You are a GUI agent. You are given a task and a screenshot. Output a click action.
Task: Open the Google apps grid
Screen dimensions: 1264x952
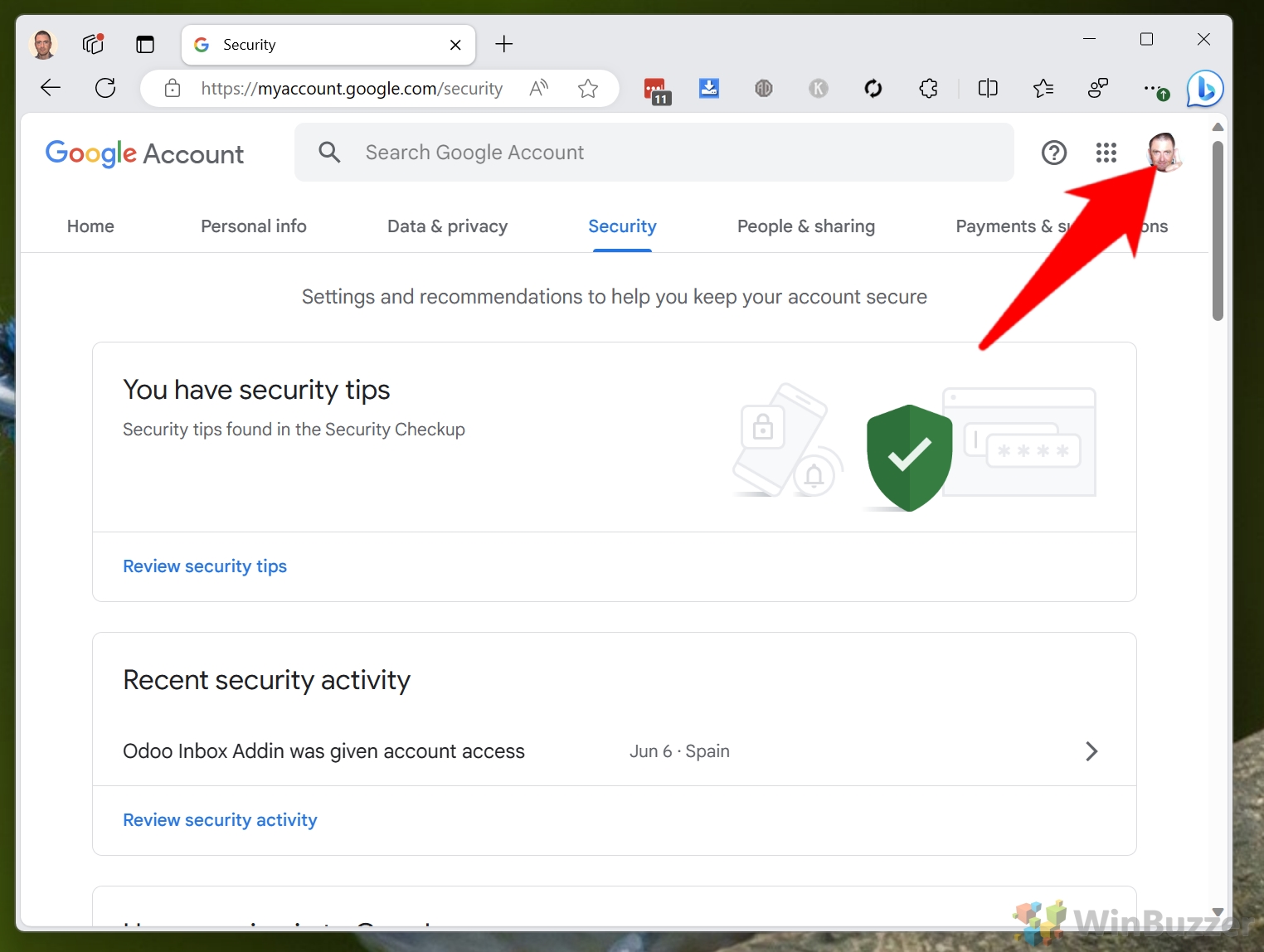coord(1106,153)
